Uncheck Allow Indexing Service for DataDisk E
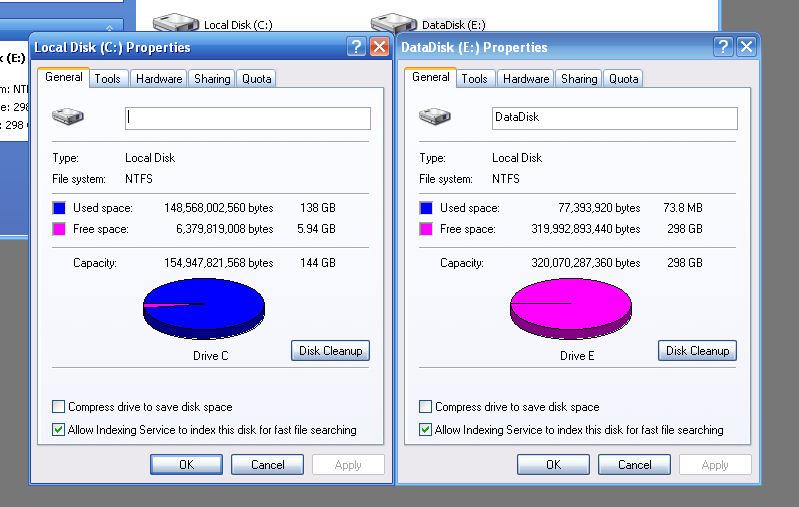The height and width of the screenshot is (507, 799). coord(426,430)
